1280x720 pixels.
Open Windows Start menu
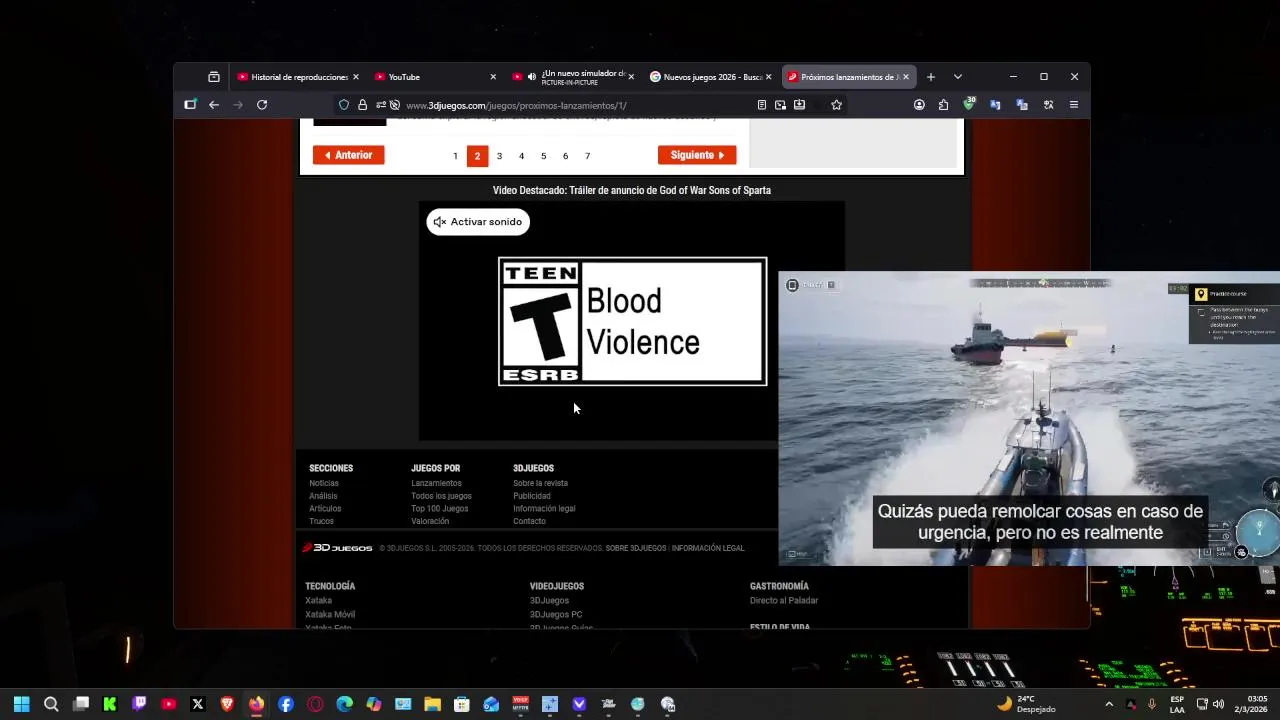coord(22,704)
